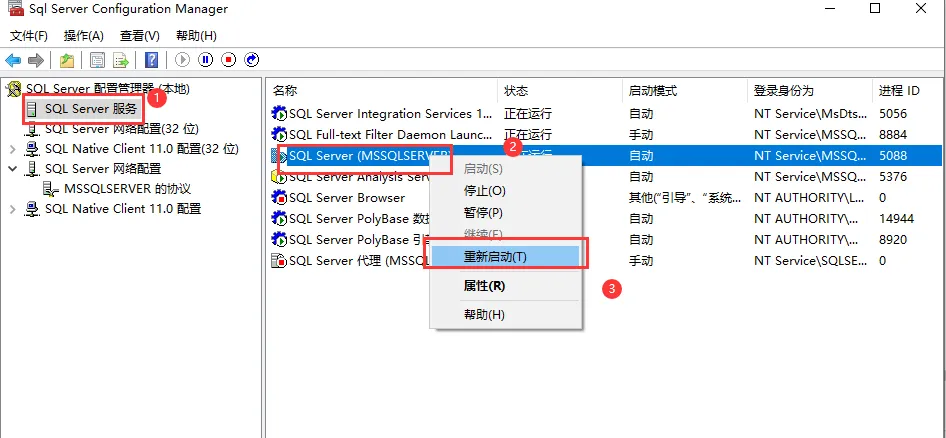Click the Back arrow toolbar icon

point(14,60)
